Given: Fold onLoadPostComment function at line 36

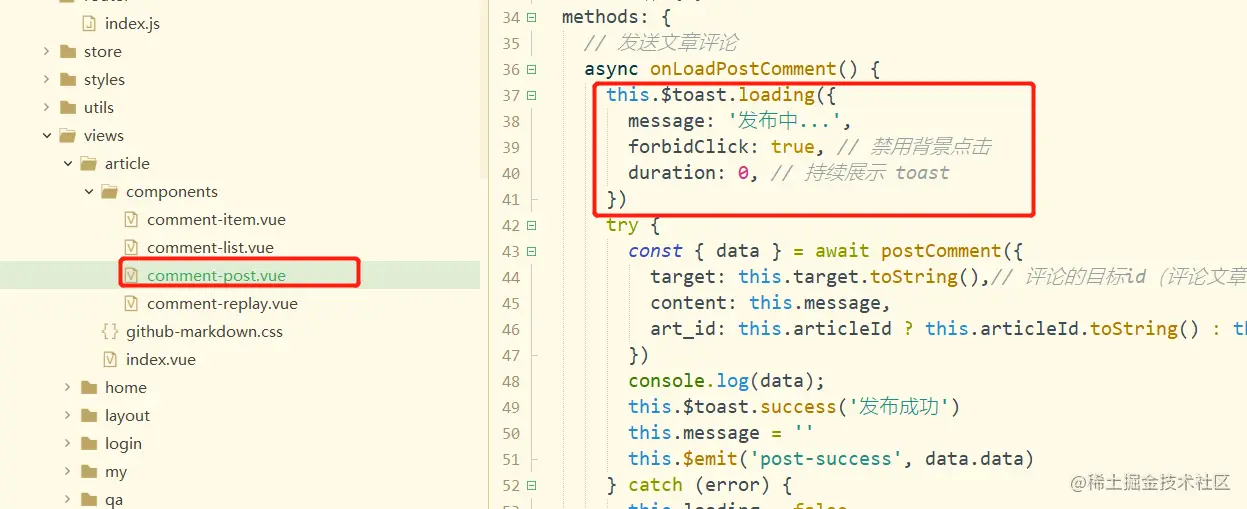Looking at the screenshot, I should [531, 69].
